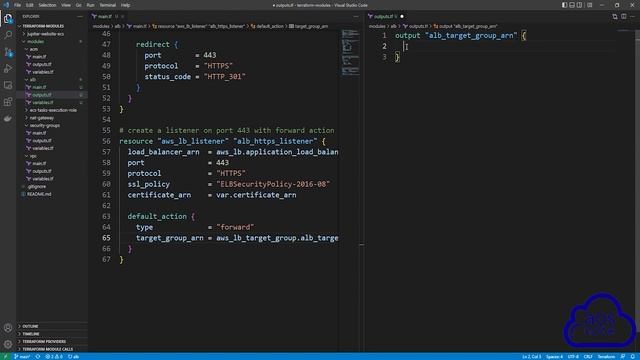Open more actions of left editor group
The height and width of the screenshot is (360, 640).
click(x=356, y=16)
